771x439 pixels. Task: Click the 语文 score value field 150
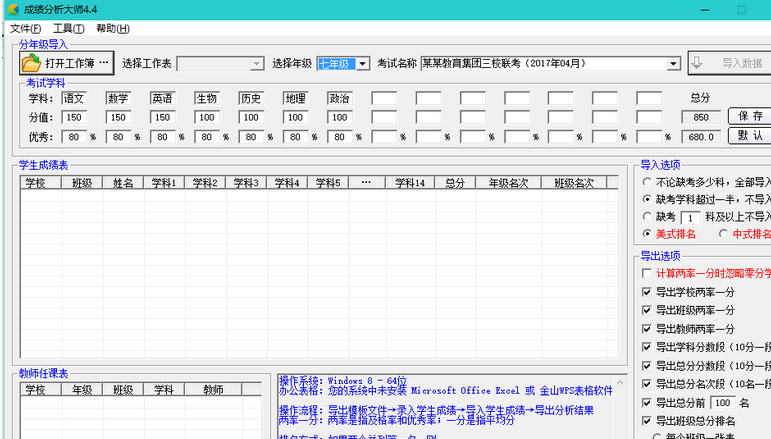pos(74,117)
